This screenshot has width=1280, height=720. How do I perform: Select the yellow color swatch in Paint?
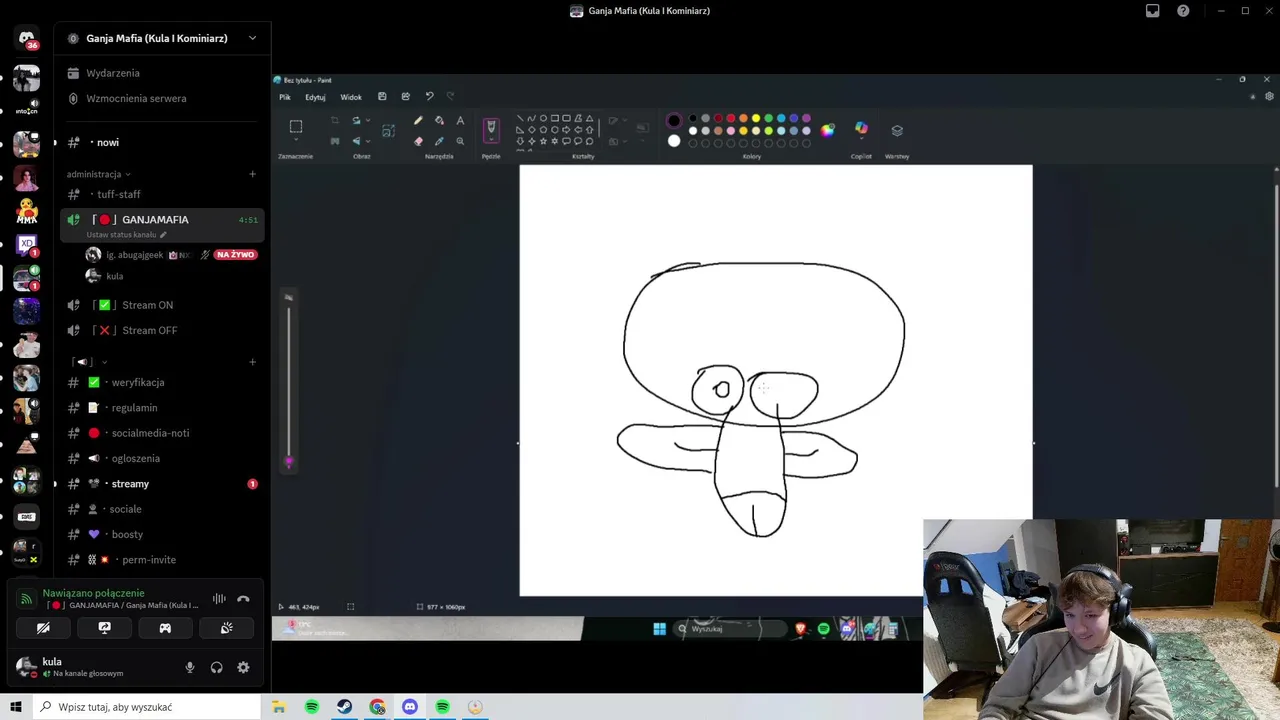click(x=756, y=118)
